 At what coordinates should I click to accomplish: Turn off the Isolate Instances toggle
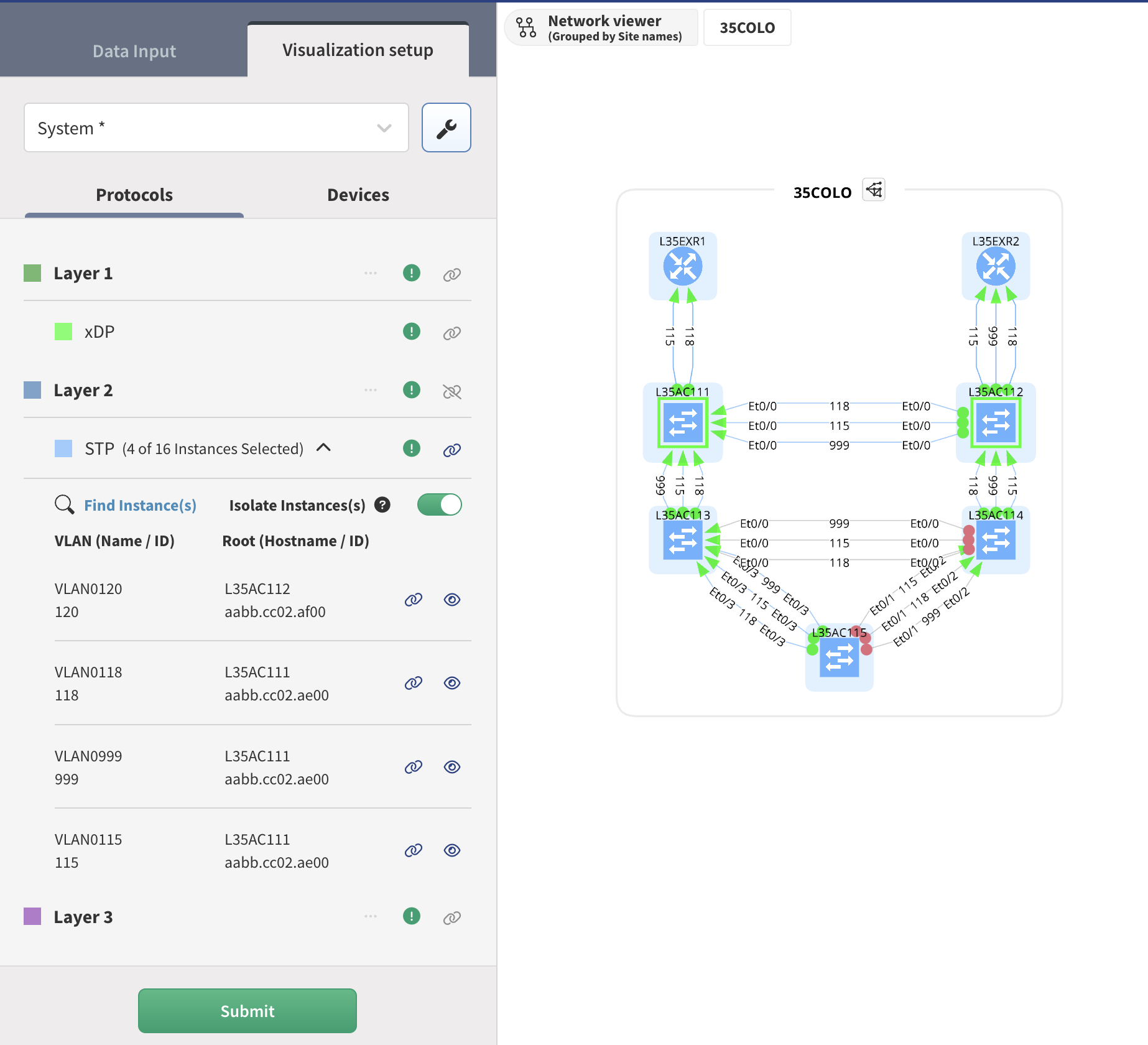click(439, 505)
